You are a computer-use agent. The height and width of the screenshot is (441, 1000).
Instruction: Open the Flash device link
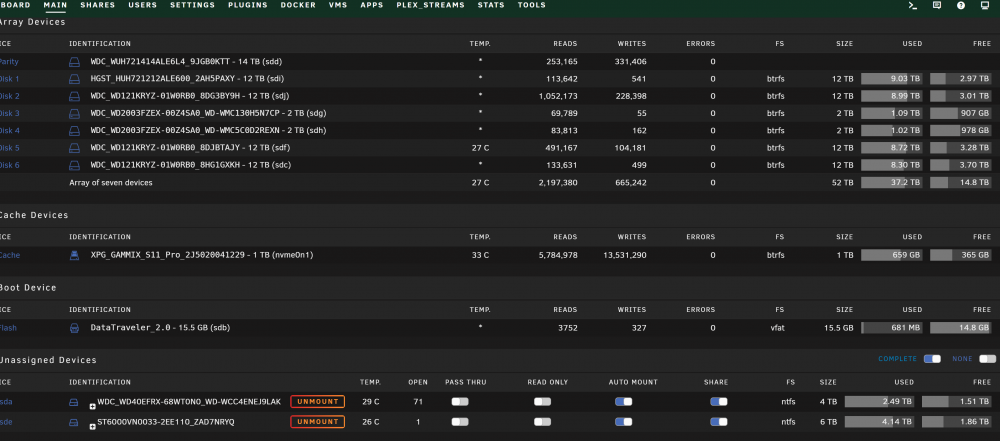coord(9,328)
